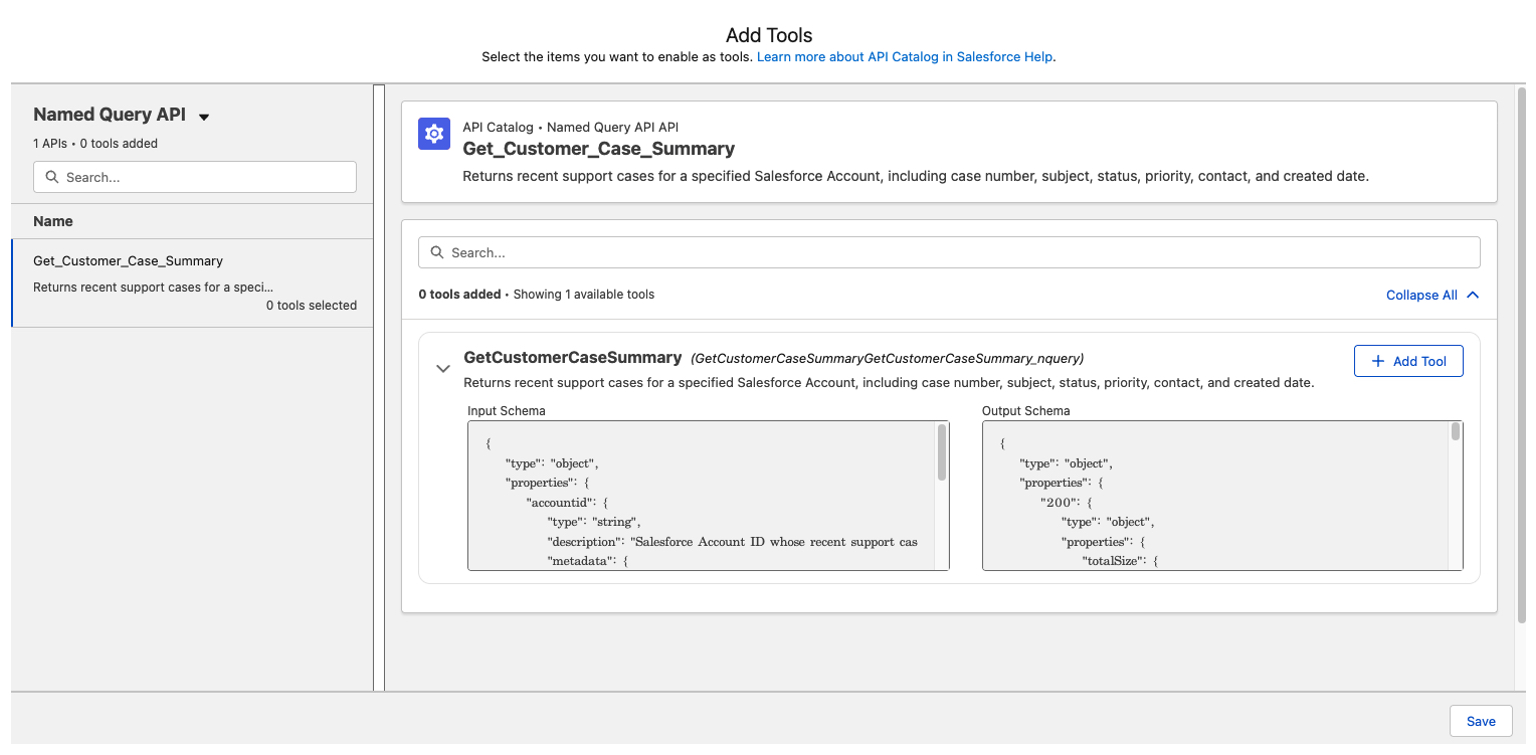This screenshot has width=1536, height=755.
Task: Click the Name column header
Action: click(53, 221)
